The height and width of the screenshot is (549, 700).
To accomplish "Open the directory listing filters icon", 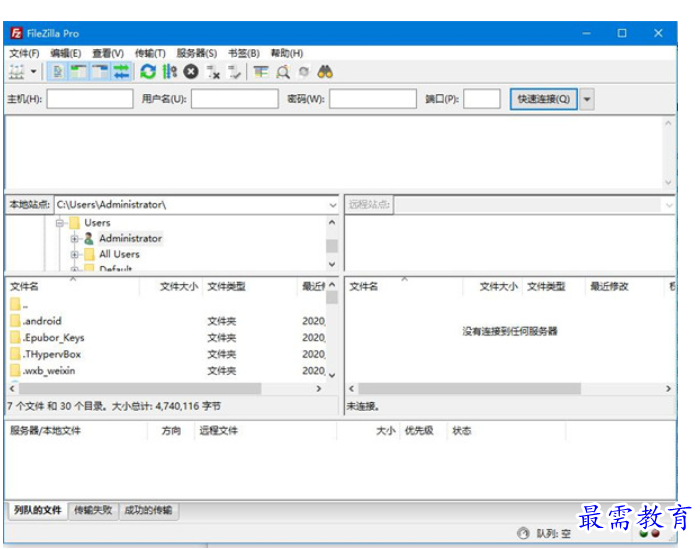I will coord(261,72).
